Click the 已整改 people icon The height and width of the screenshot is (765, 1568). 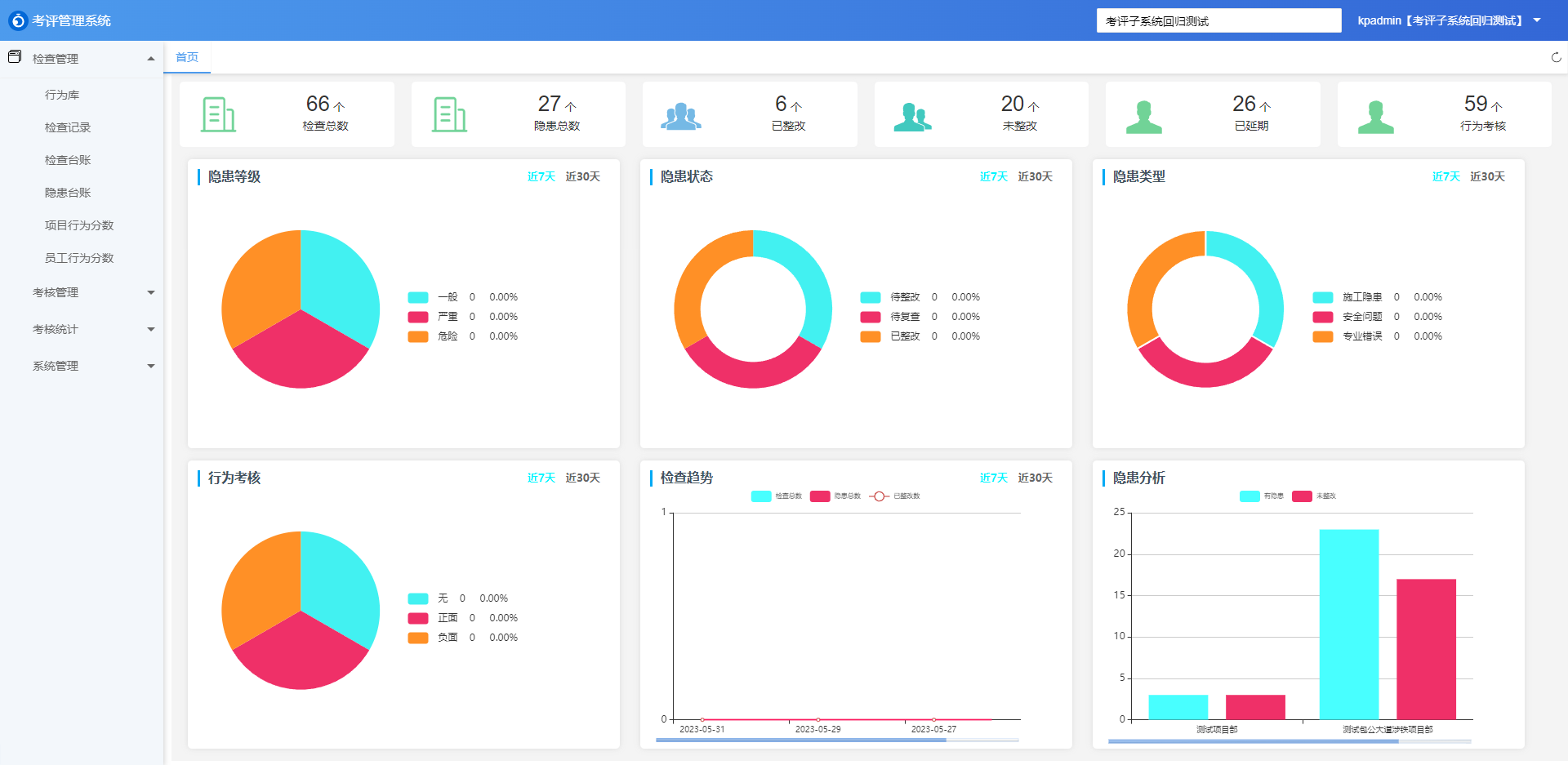(681, 117)
